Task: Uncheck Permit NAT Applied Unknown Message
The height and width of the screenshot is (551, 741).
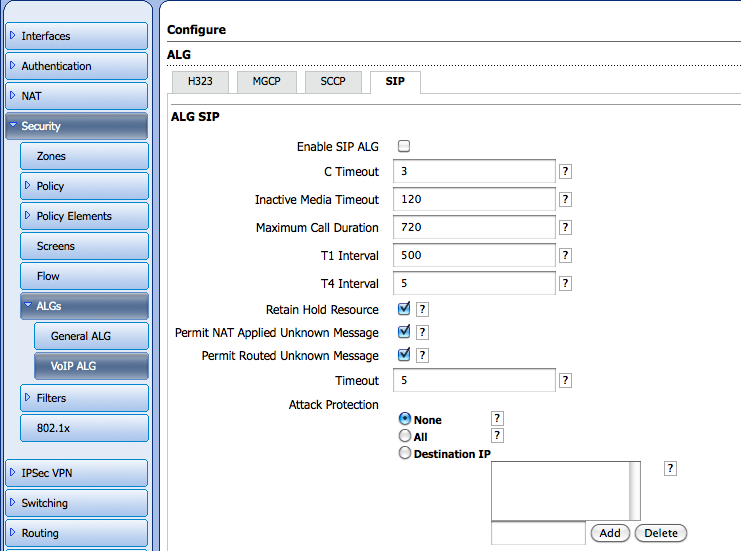Action: click(x=404, y=332)
